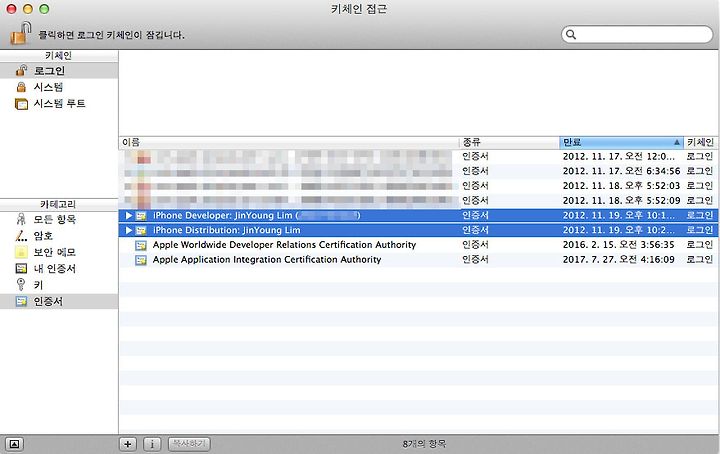Click the 모든 항목 keys icon
The height and width of the screenshot is (454, 720).
pos(21,219)
